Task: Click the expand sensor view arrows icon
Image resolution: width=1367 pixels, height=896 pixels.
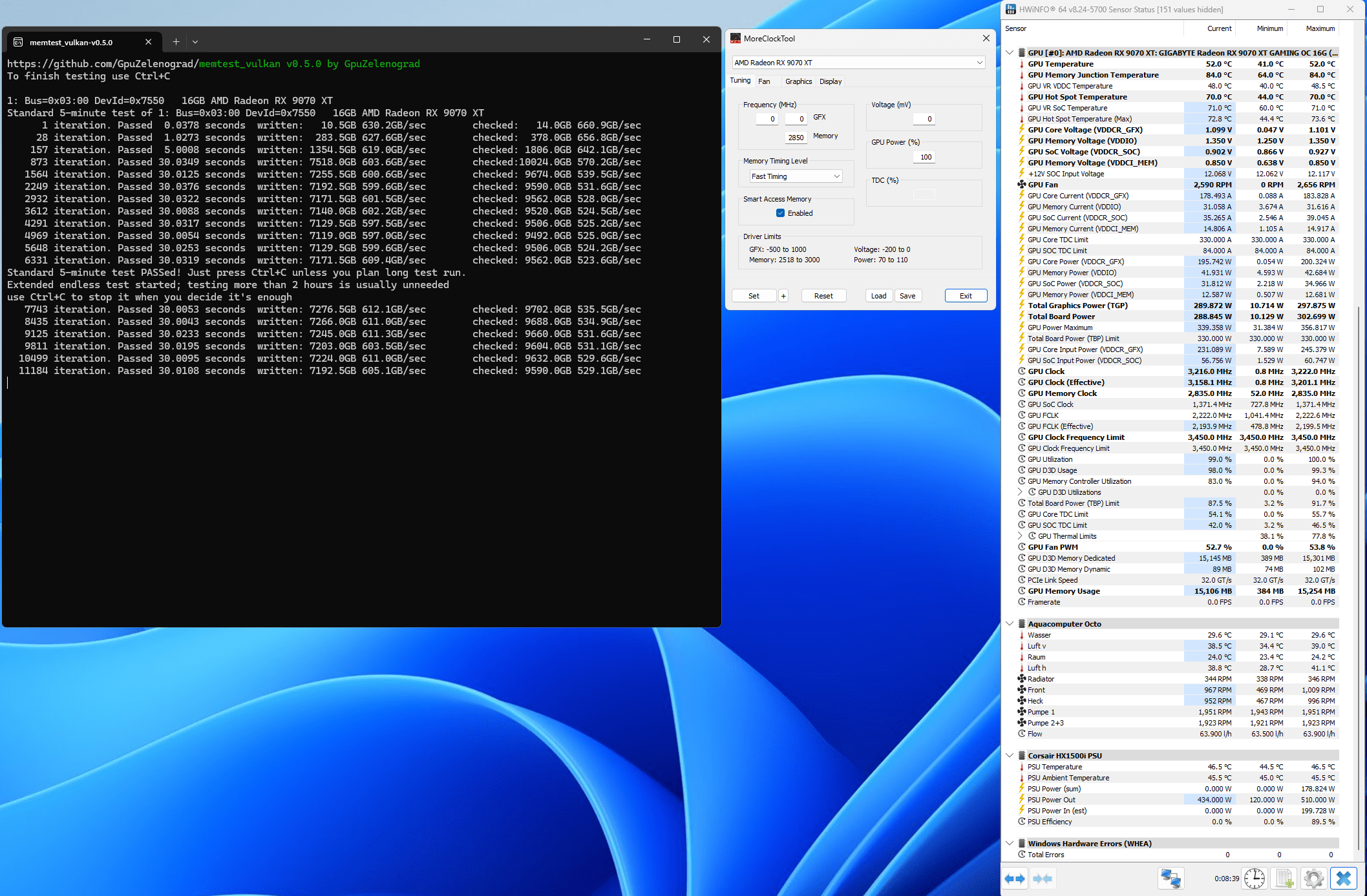Action: pyautogui.click(x=1015, y=879)
